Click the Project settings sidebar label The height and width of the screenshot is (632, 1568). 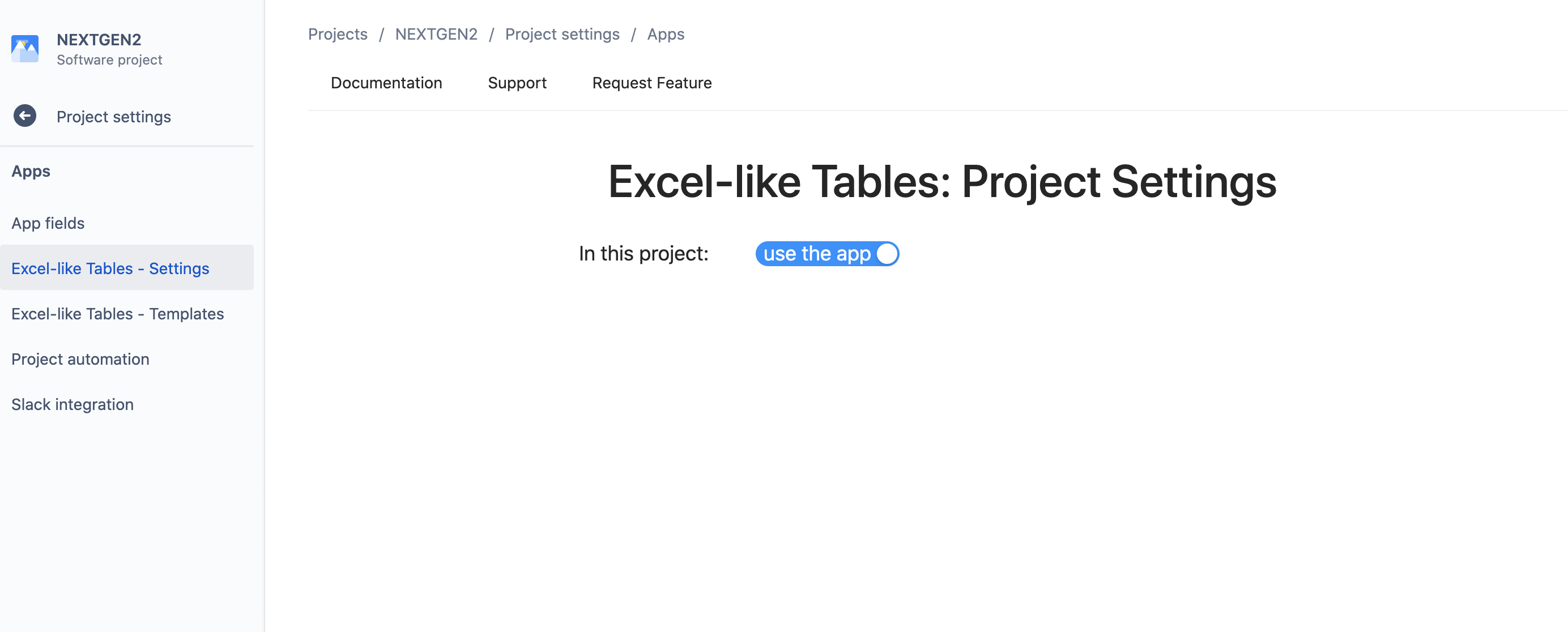pos(113,116)
